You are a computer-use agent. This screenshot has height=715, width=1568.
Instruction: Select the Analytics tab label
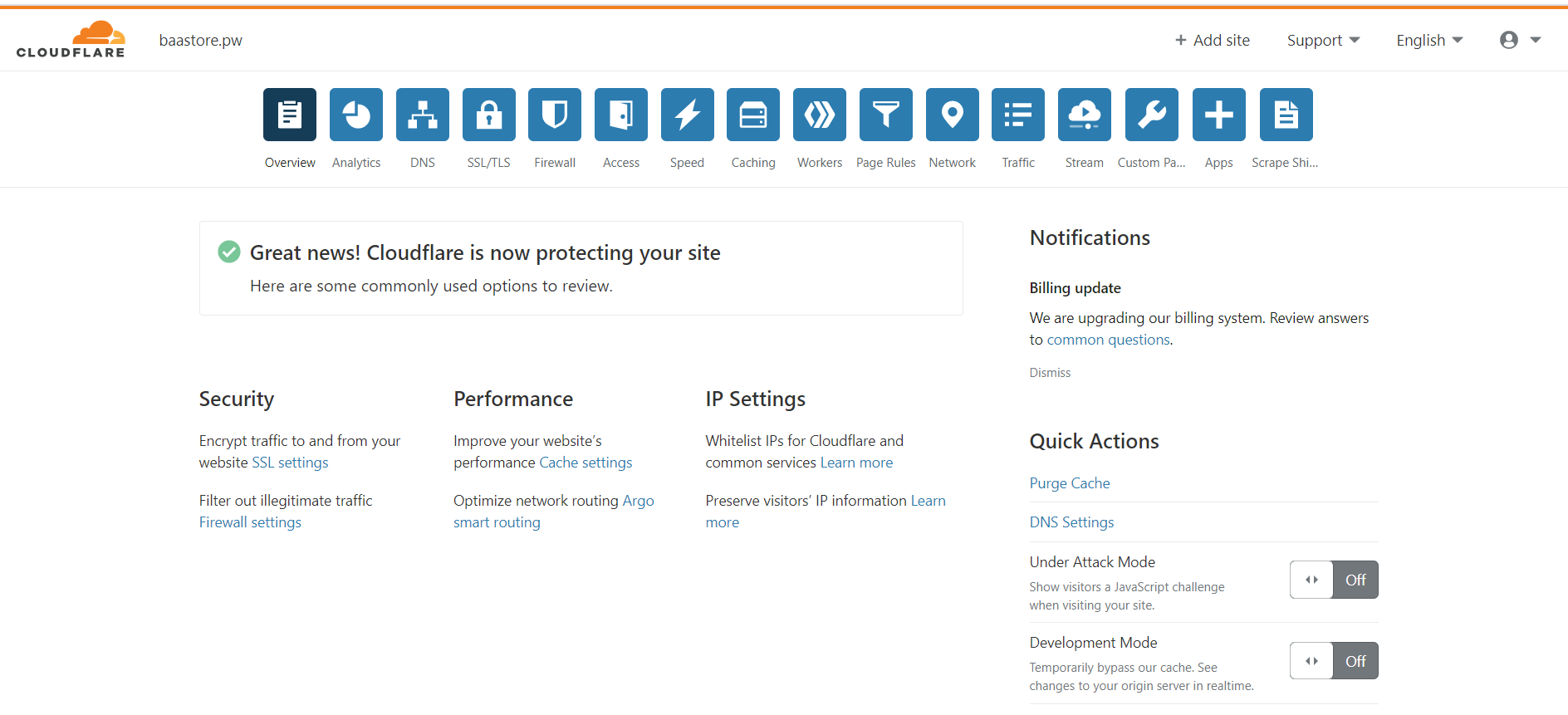coord(356,163)
